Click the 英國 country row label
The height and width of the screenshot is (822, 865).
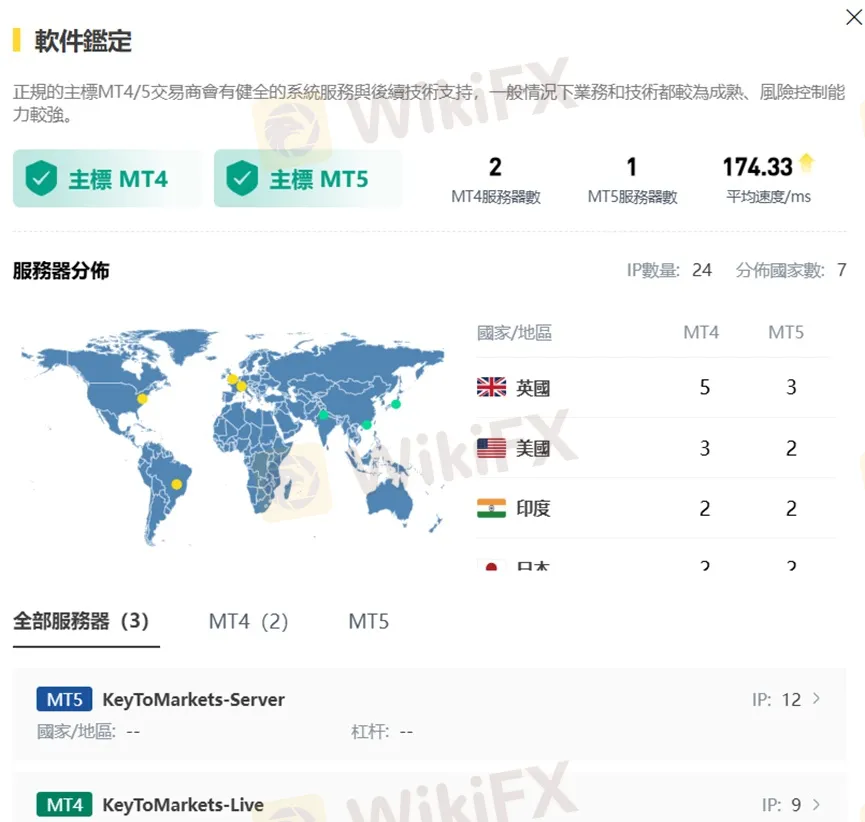pyautogui.click(x=533, y=388)
